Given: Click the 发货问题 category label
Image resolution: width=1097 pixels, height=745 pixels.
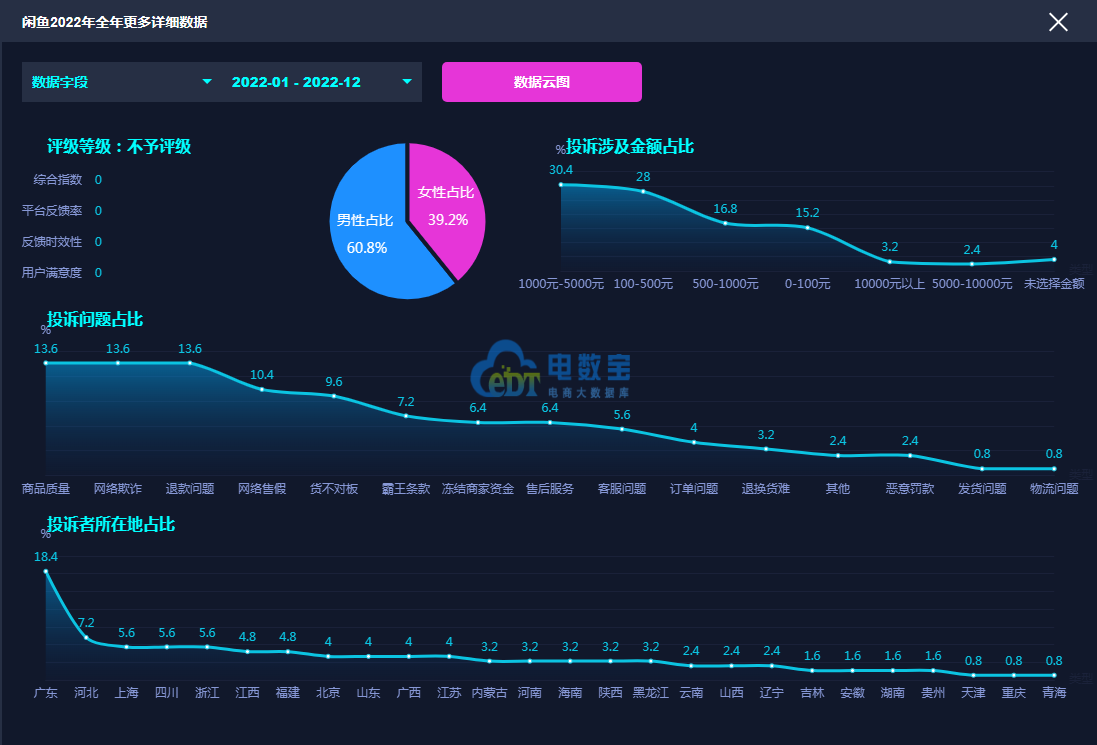Looking at the screenshot, I should click(x=982, y=488).
